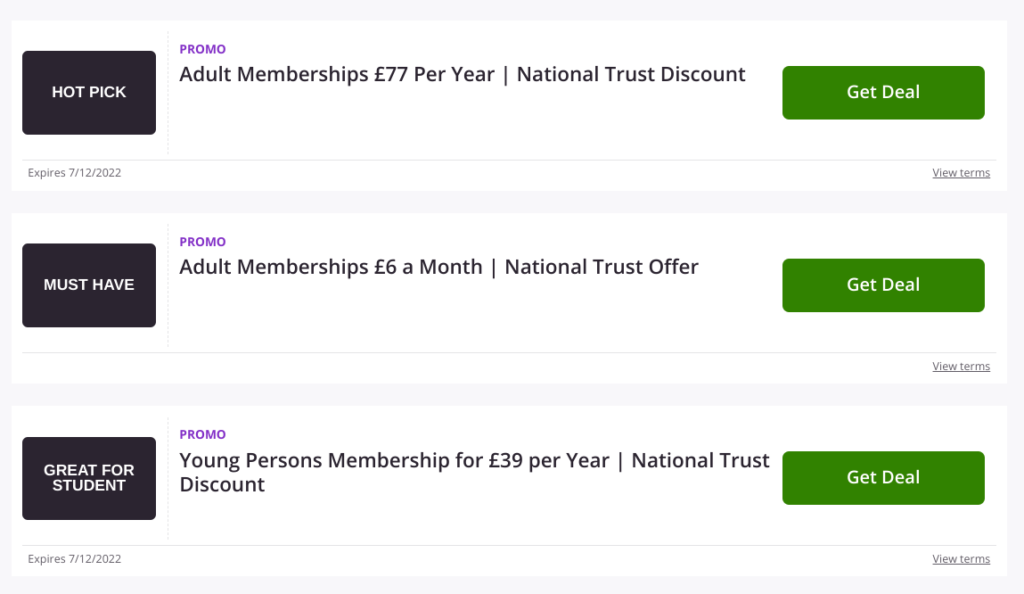View terms for the £77 Per Year offer
1024x594 pixels.
[961, 173]
